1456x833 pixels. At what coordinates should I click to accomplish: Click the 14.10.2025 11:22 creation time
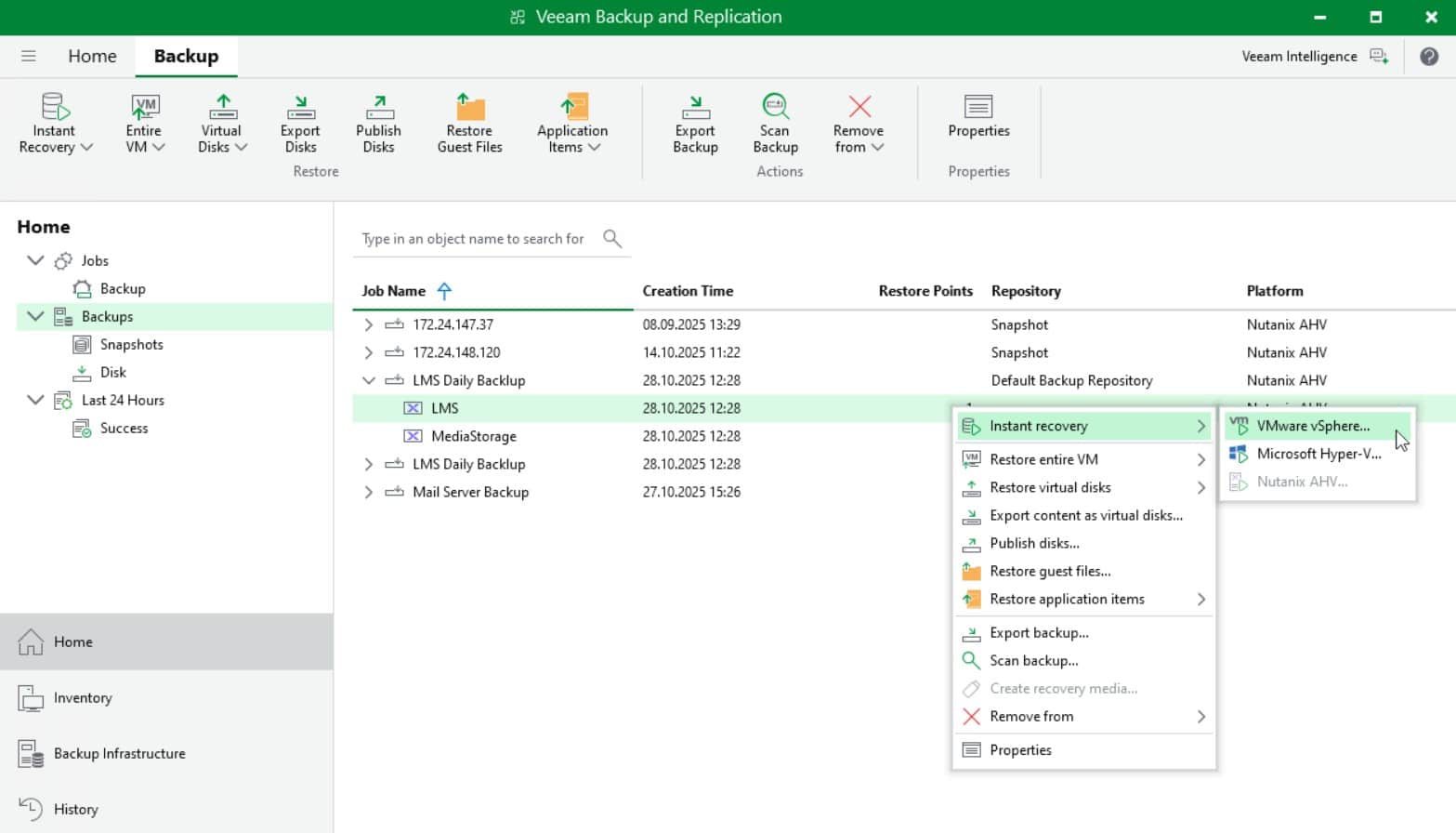[x=691, y=352]
